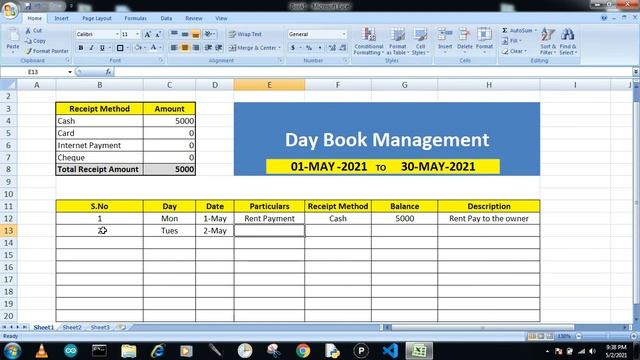Switch to the Page Layout tab
This screenshot has height=360, width=640.
(97, 18)
